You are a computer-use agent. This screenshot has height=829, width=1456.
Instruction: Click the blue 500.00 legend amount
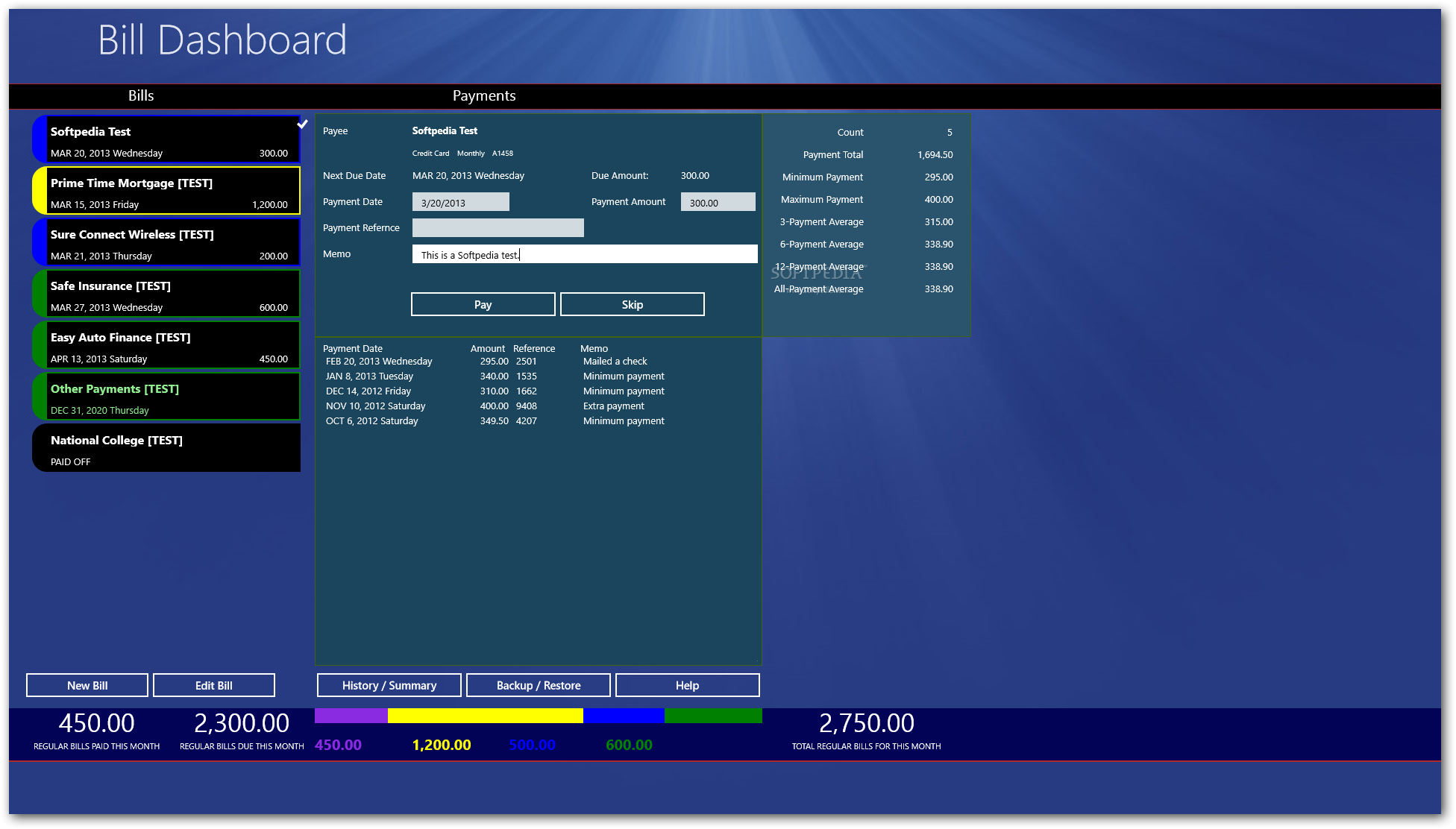[x=532, y=745]
